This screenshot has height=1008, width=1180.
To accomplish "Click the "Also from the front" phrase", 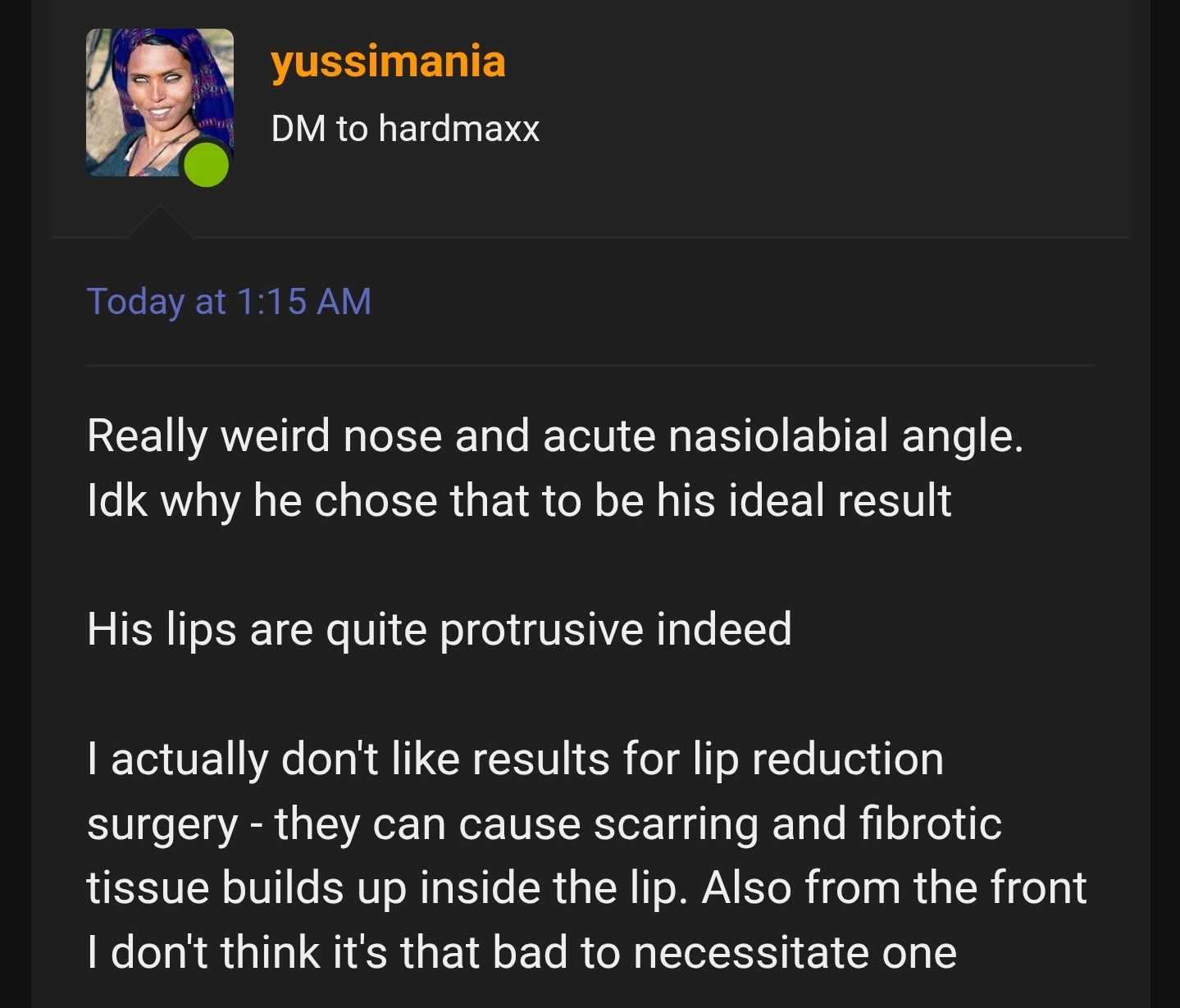I will (x=894, y=888).
